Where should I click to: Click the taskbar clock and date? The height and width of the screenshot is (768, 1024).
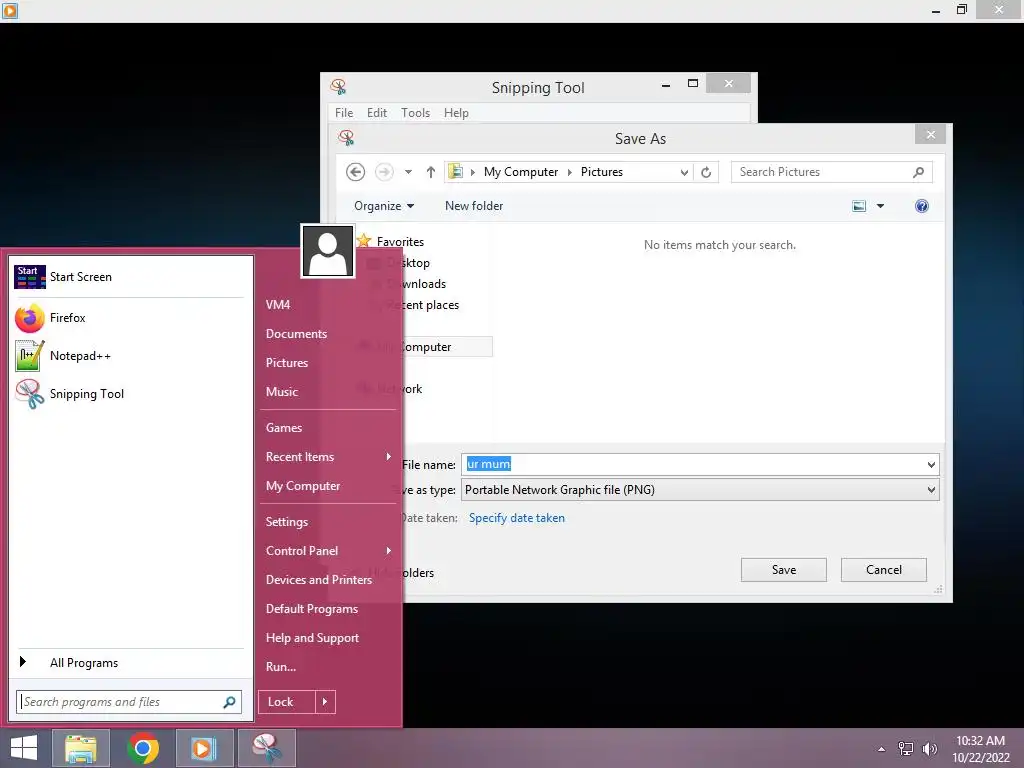[x=981, y=749]
